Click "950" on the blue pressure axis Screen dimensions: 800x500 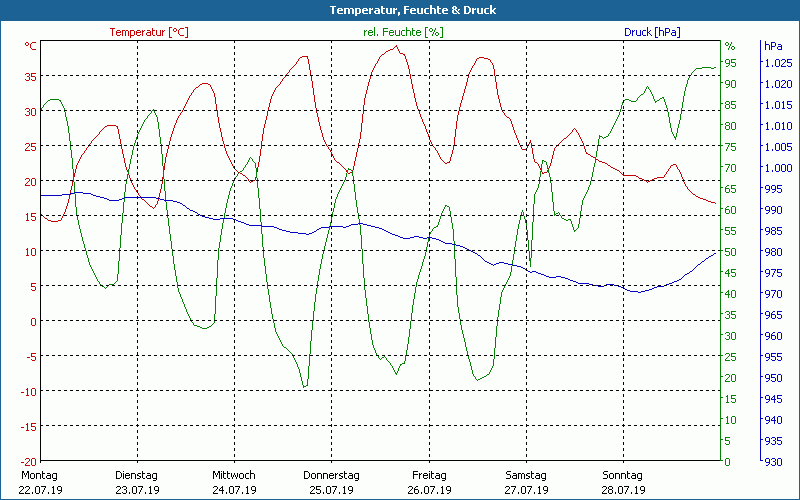(x=773, y=378)
